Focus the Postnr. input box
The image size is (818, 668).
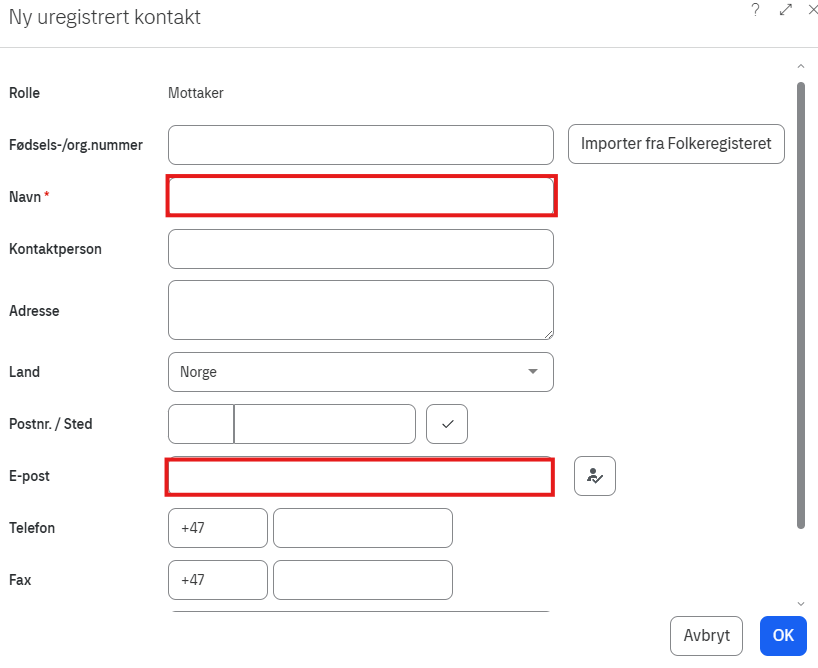pos(201,424)
